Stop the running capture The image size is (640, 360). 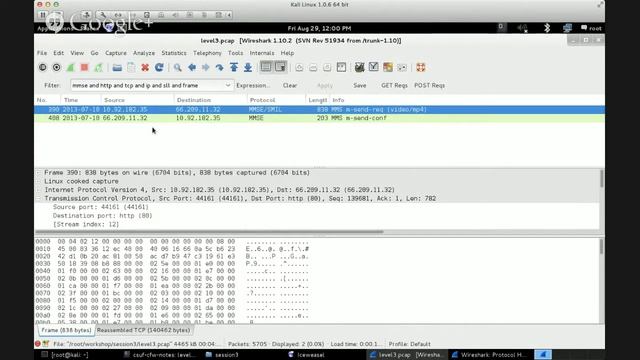click(x=84, y=67)
